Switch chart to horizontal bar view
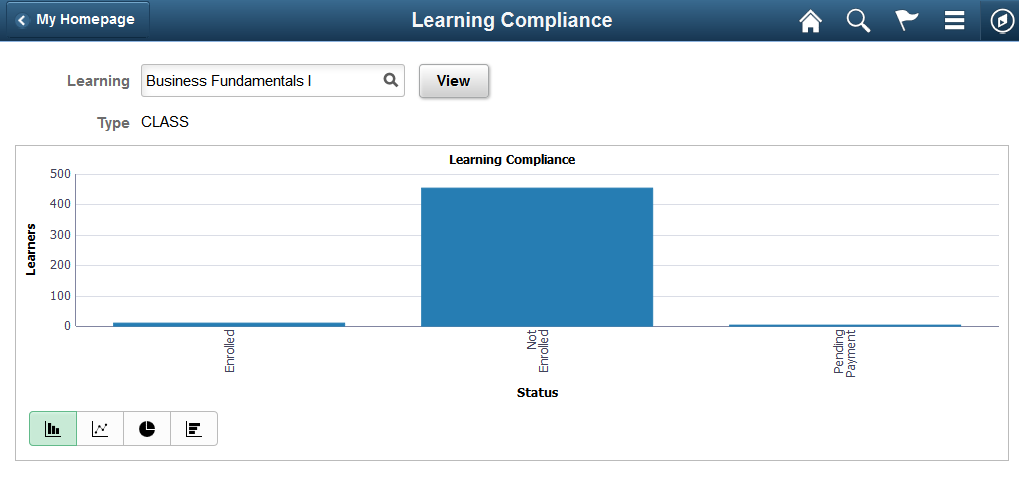1019x480 pixels. (194, 429)
